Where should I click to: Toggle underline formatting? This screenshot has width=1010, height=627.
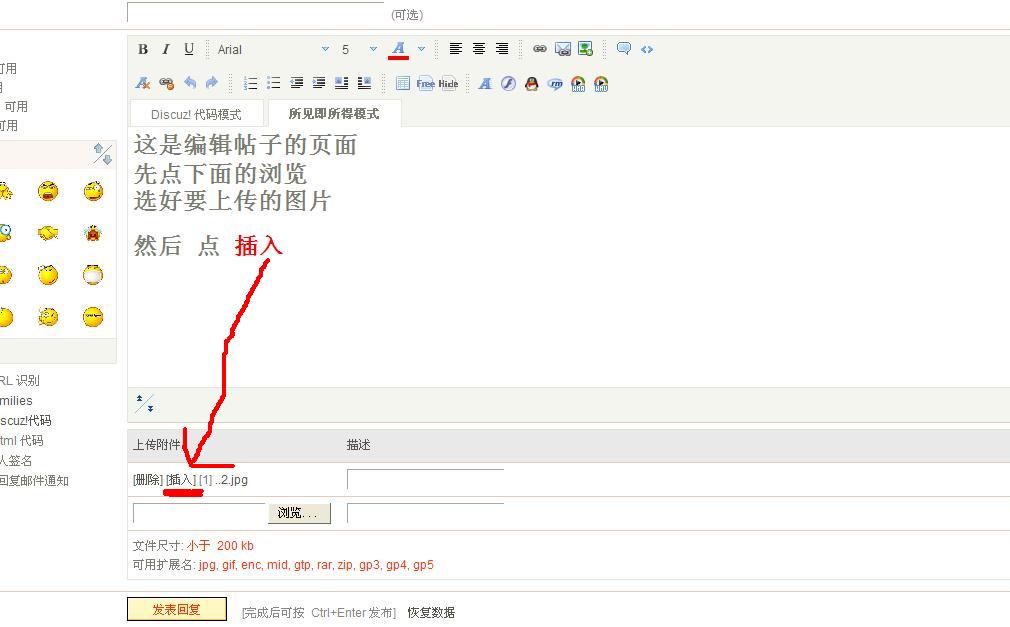(189, 49)
